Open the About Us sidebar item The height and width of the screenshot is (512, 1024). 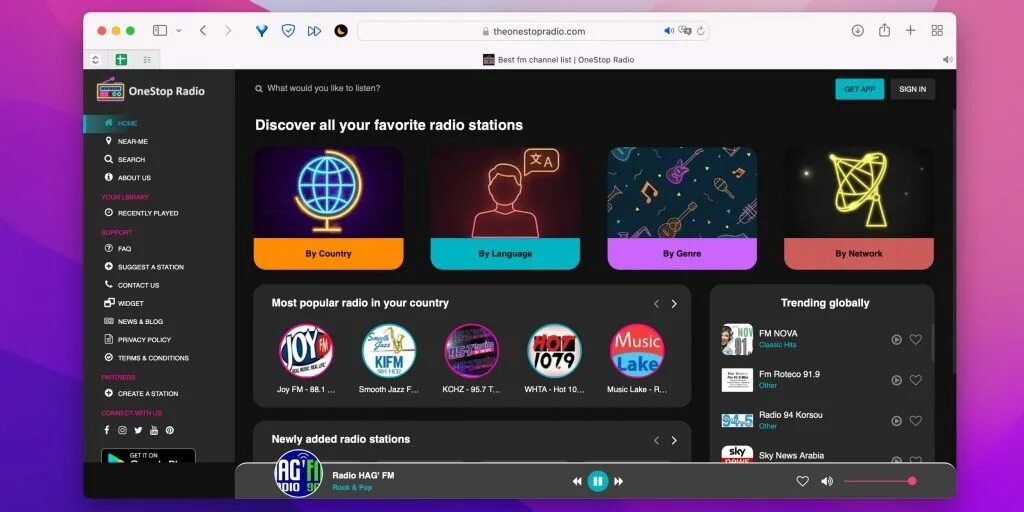tap(127, 178)
